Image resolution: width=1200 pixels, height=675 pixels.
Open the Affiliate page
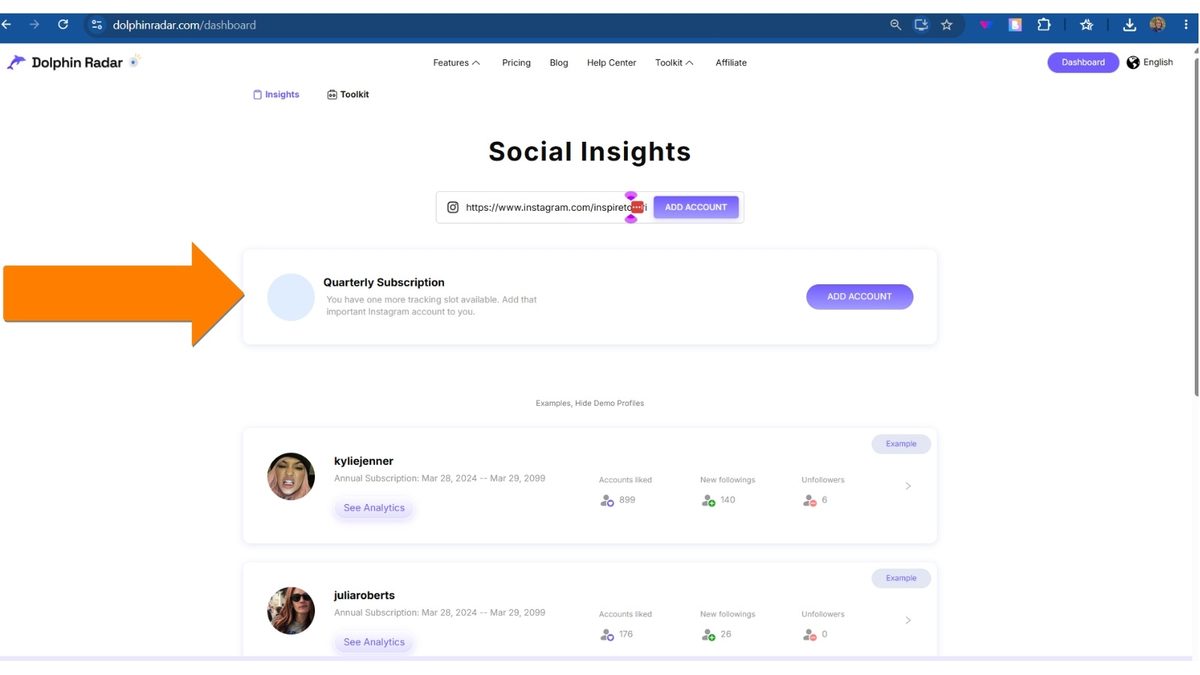click(731, 62)
